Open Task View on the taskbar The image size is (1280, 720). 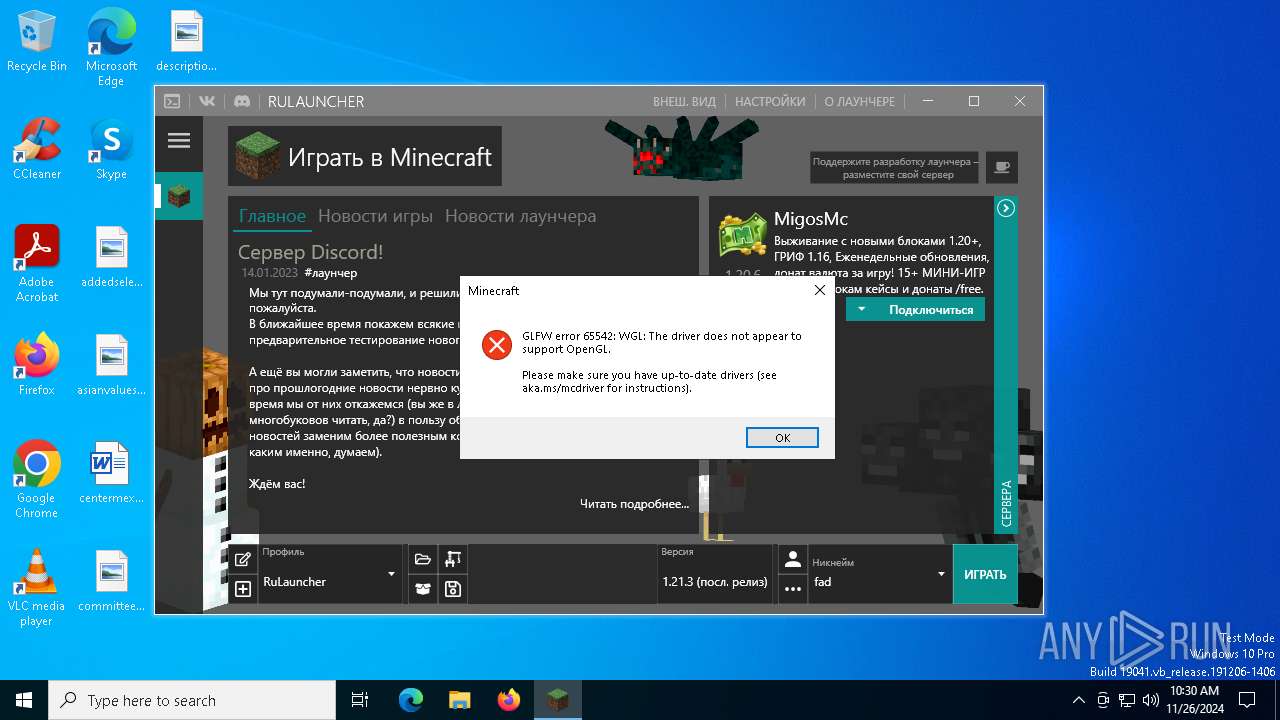click(x=360, y=700)
